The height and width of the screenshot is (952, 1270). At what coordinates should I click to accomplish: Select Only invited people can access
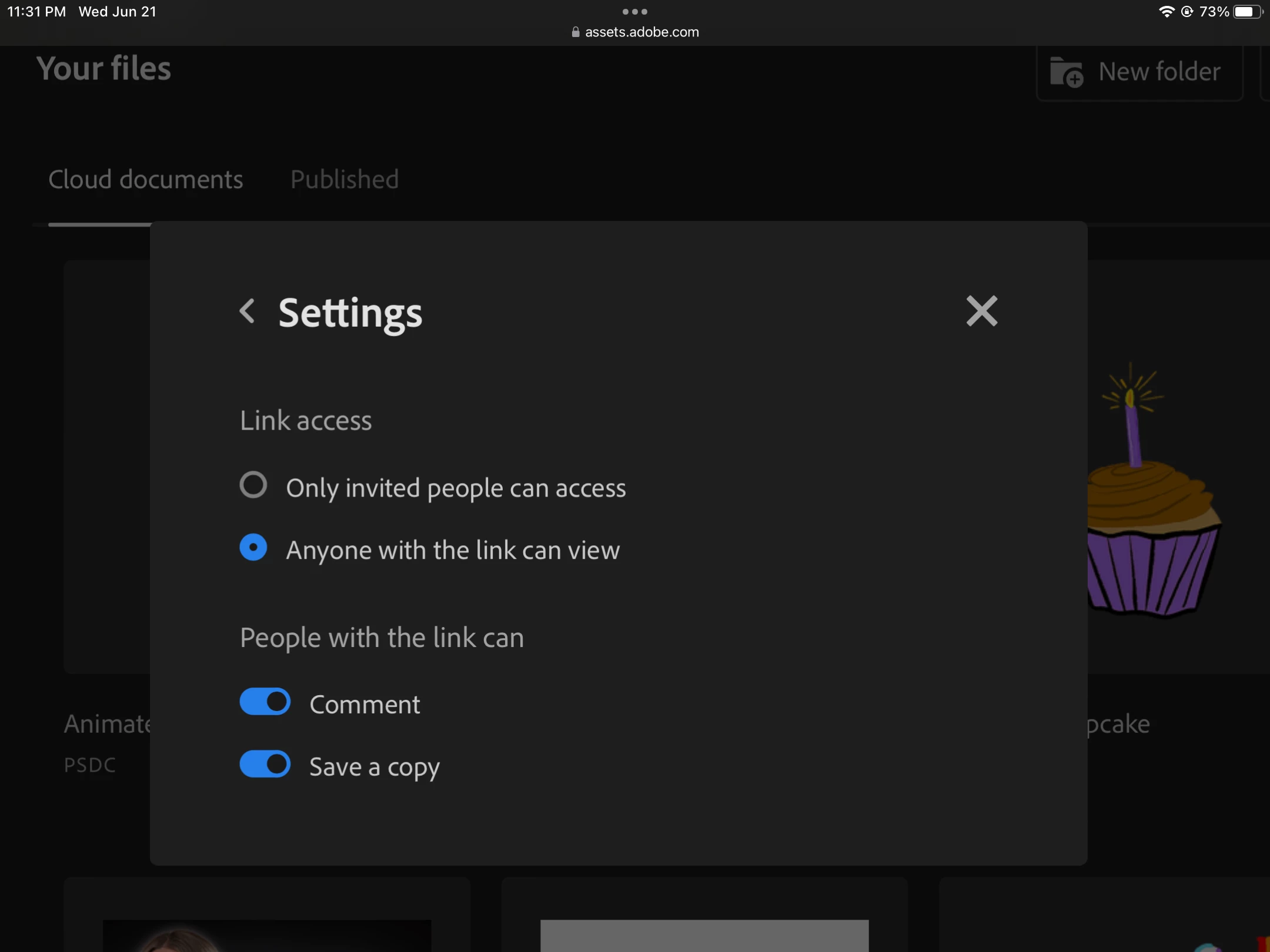[x=253, y=485]
